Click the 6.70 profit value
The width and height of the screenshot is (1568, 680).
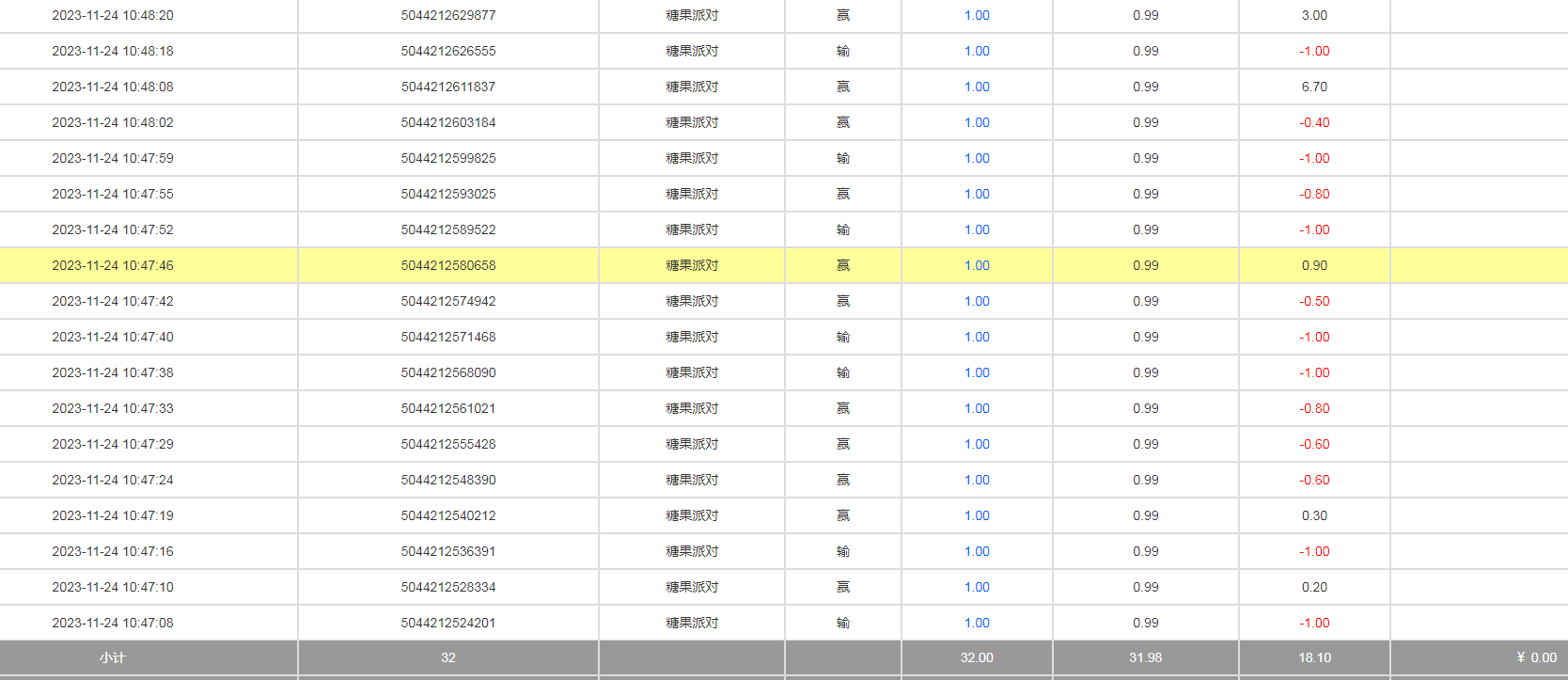(x=1314, y=87)
